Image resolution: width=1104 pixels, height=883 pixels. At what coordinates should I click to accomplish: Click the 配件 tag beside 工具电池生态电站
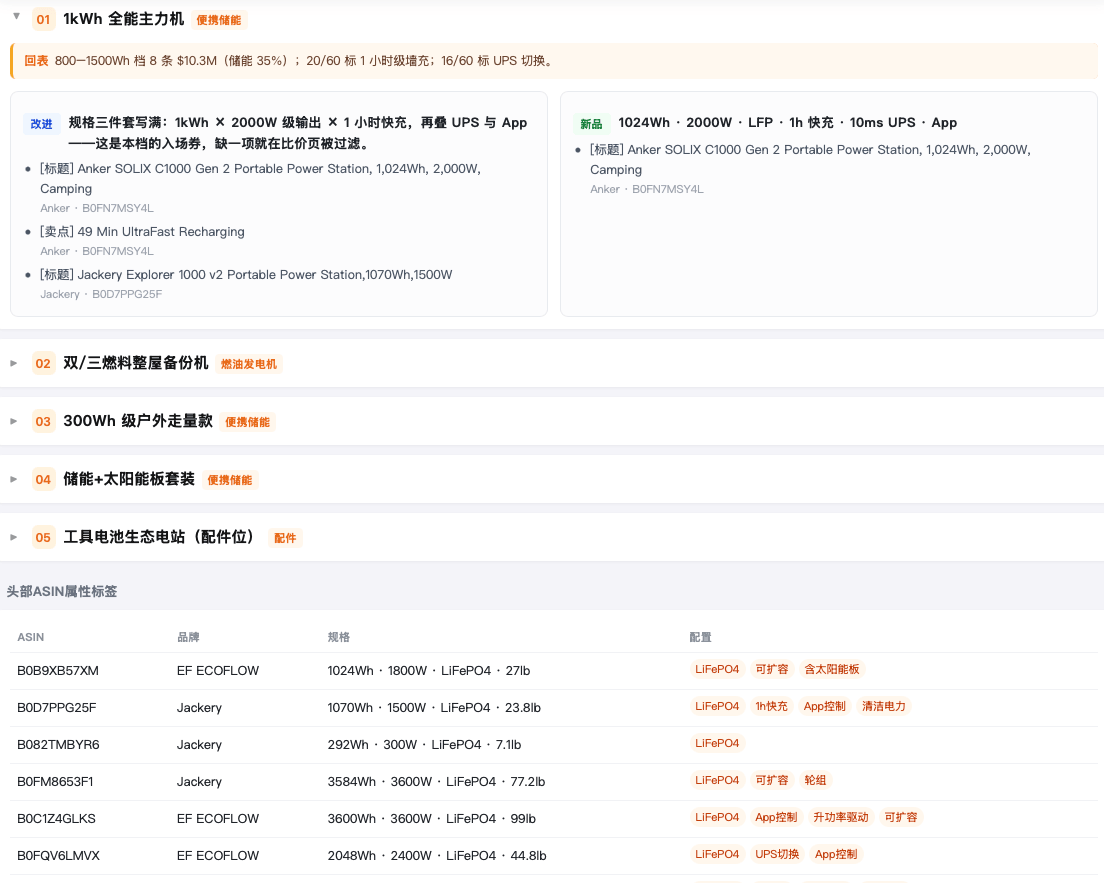point(285,538)
